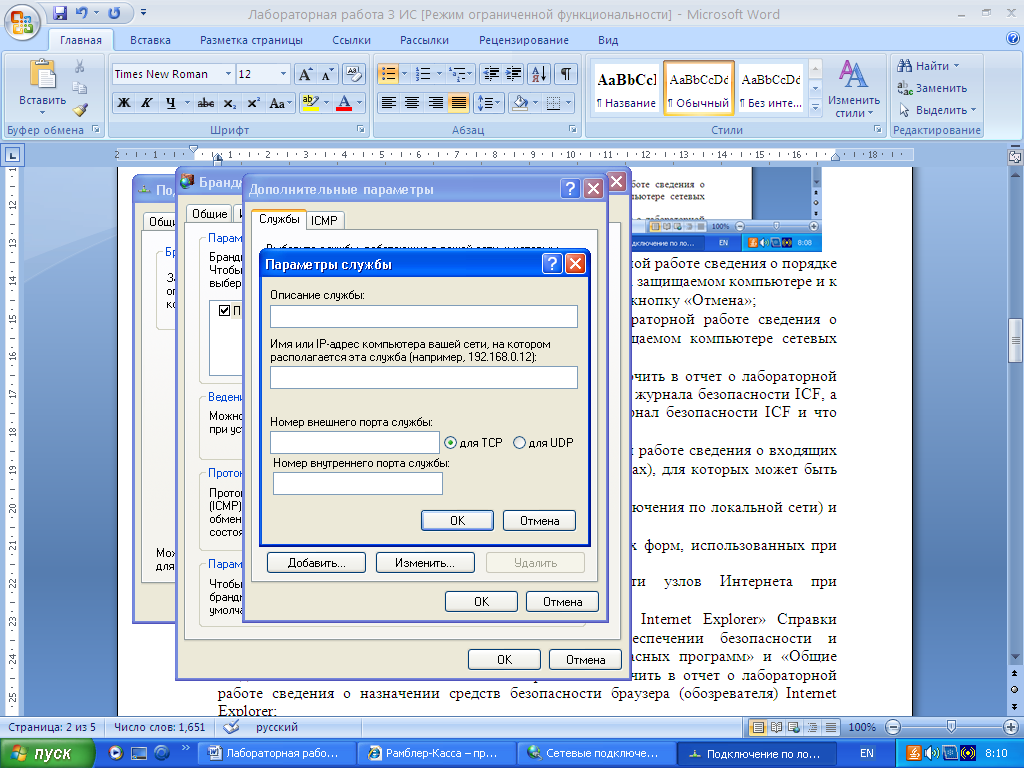Toggle the bulleted list
The width and height of the screenshot is (1024, 768).
tap(388, 74)
